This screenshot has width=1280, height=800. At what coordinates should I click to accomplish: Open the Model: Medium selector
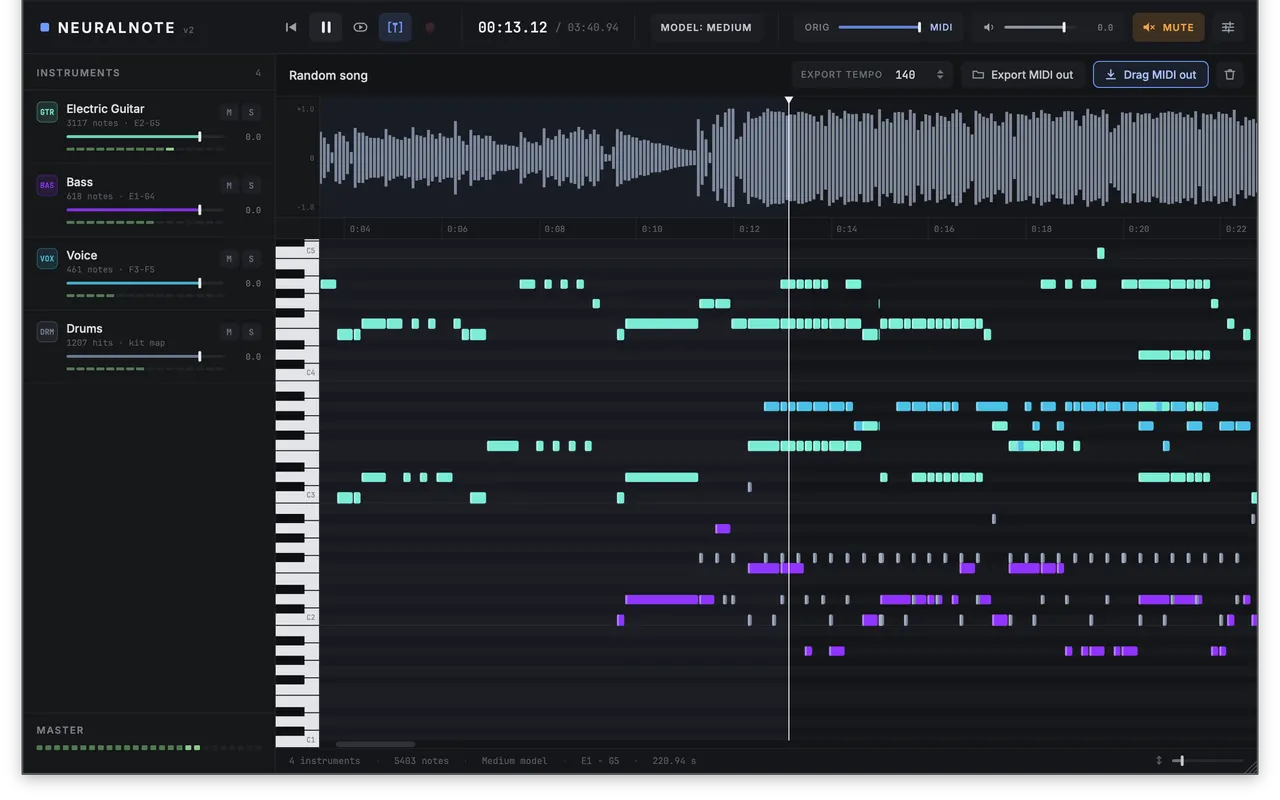coord(706,27)
